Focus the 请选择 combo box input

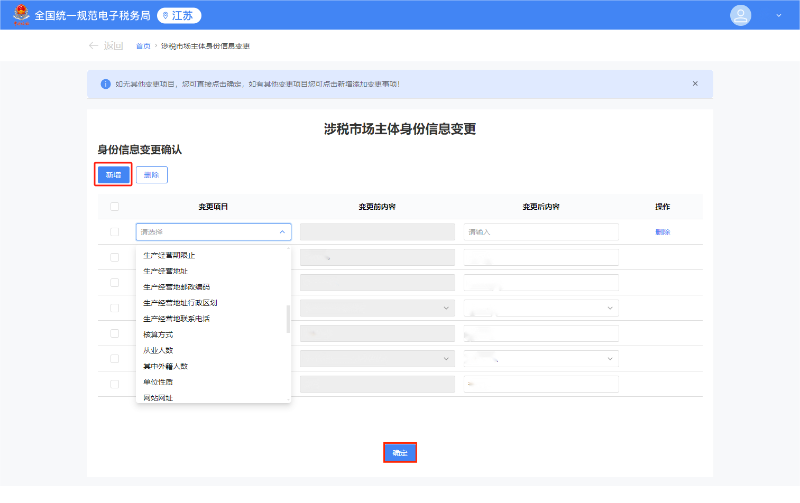pyautogui.click(x=213, y=232)
